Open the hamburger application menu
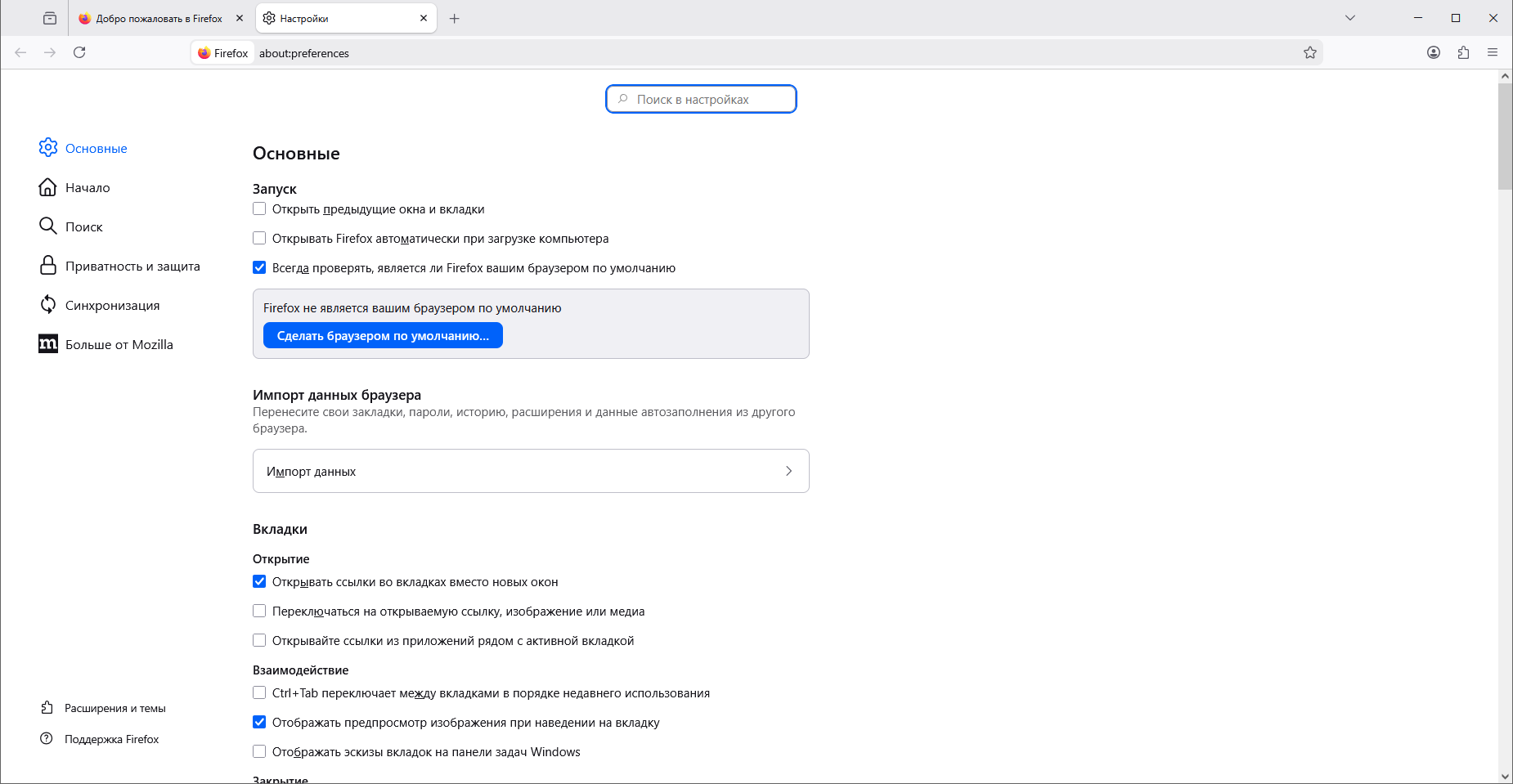 tap(1493, 52)
